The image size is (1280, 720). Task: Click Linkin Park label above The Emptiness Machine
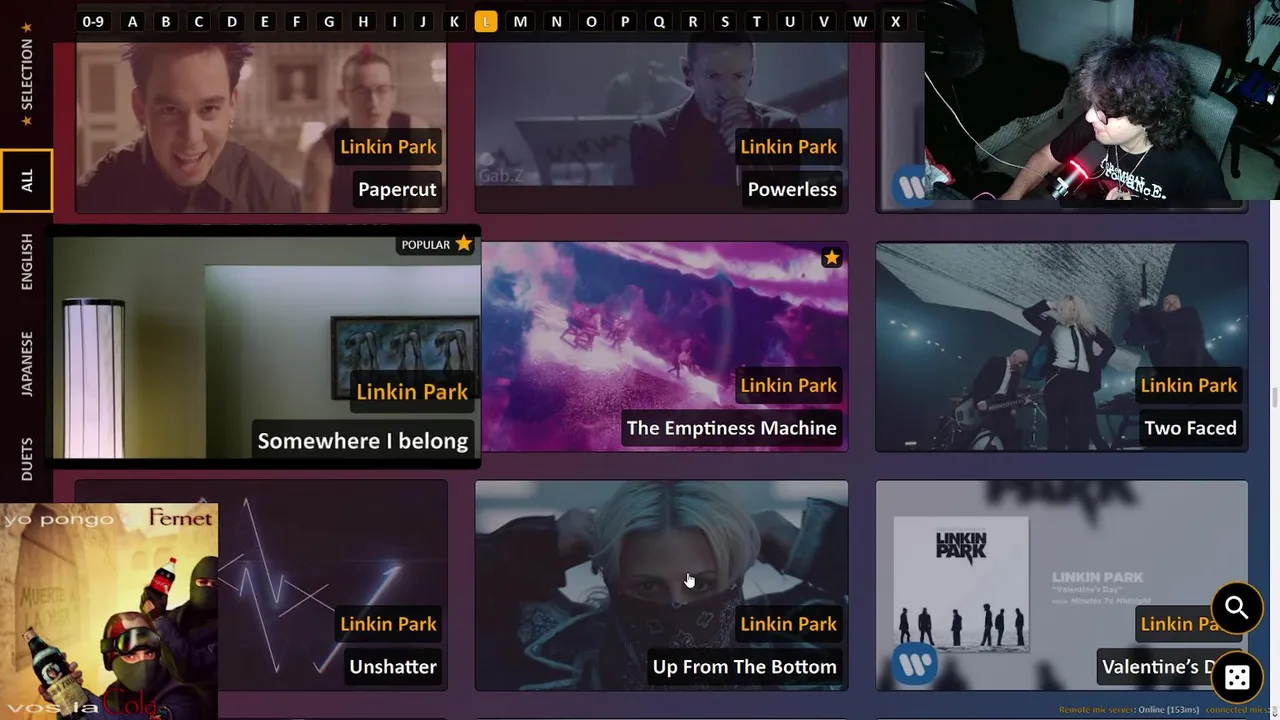(788, 386)
